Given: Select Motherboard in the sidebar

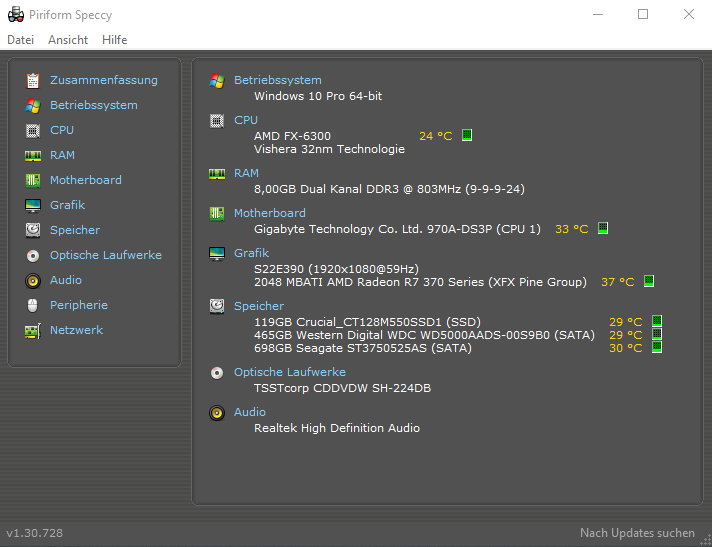Looking at the screenshot, I should pos(86,180).
